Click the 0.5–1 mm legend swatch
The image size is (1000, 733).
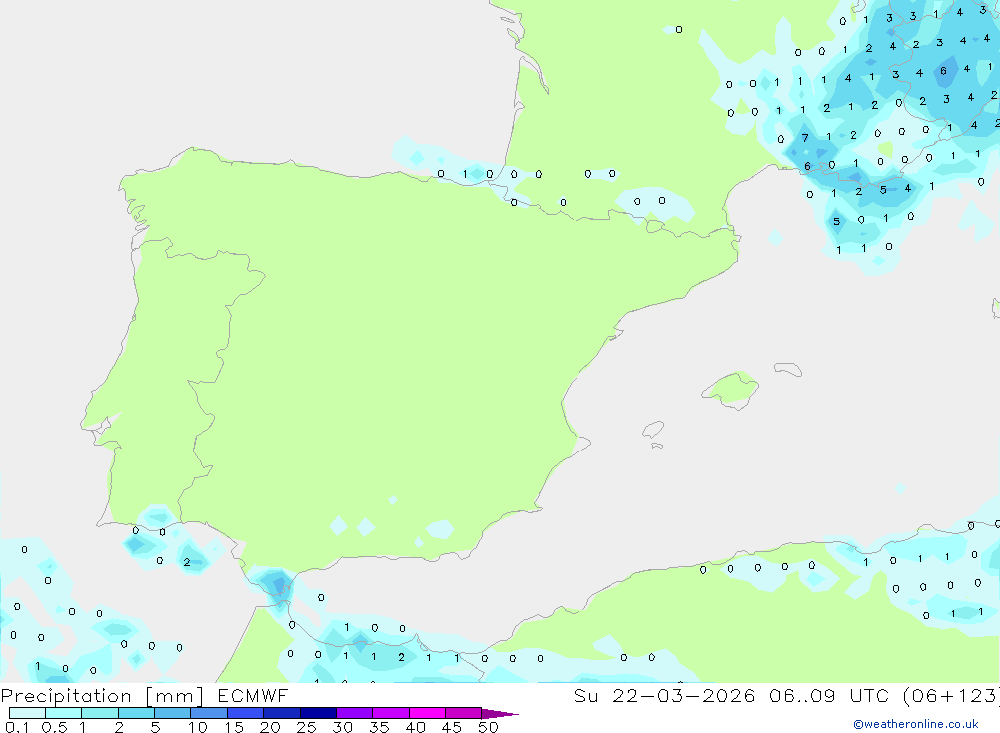(x=63, y=713)
